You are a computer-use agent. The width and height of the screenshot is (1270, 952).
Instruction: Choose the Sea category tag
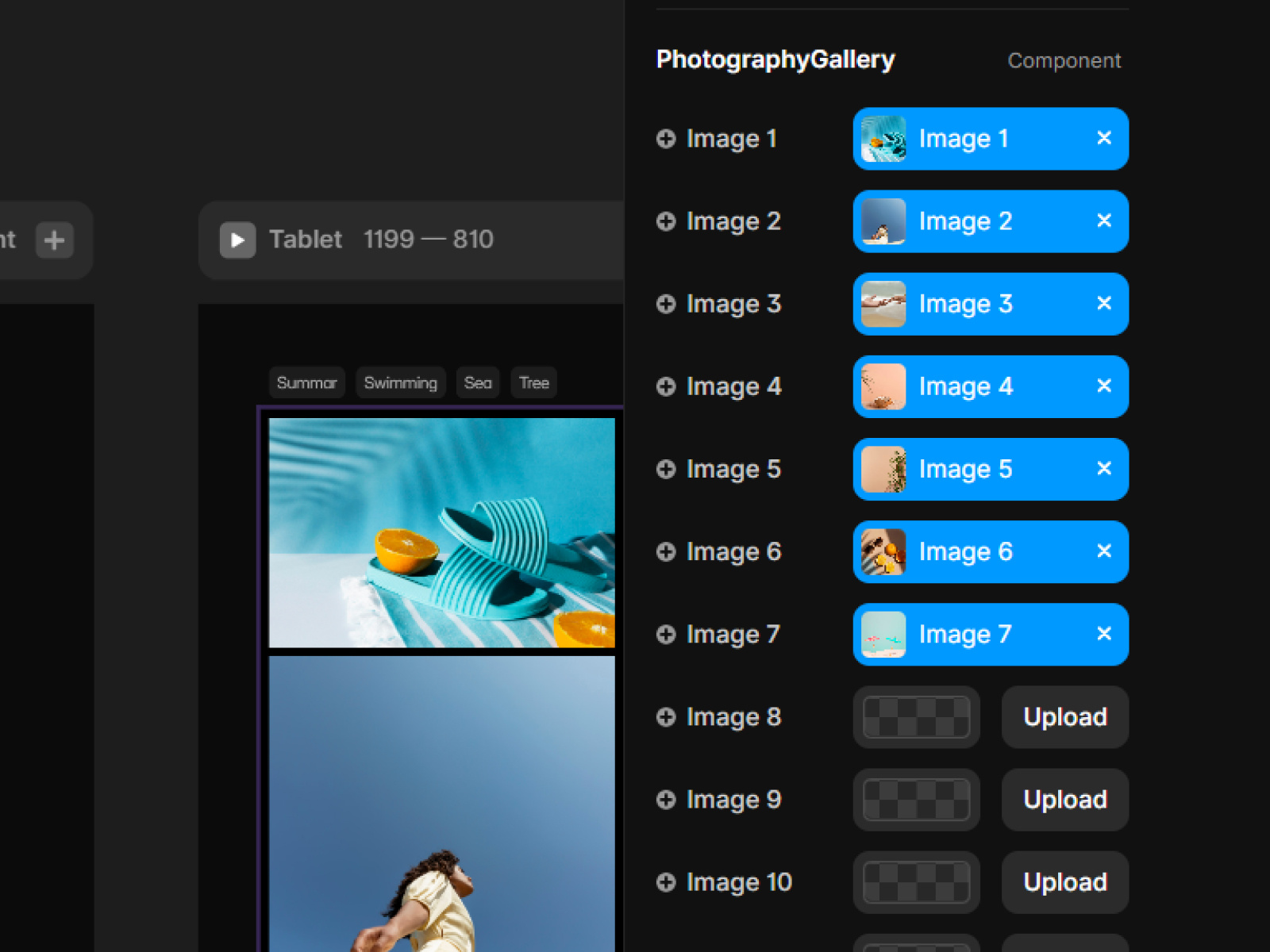point(478,383)
